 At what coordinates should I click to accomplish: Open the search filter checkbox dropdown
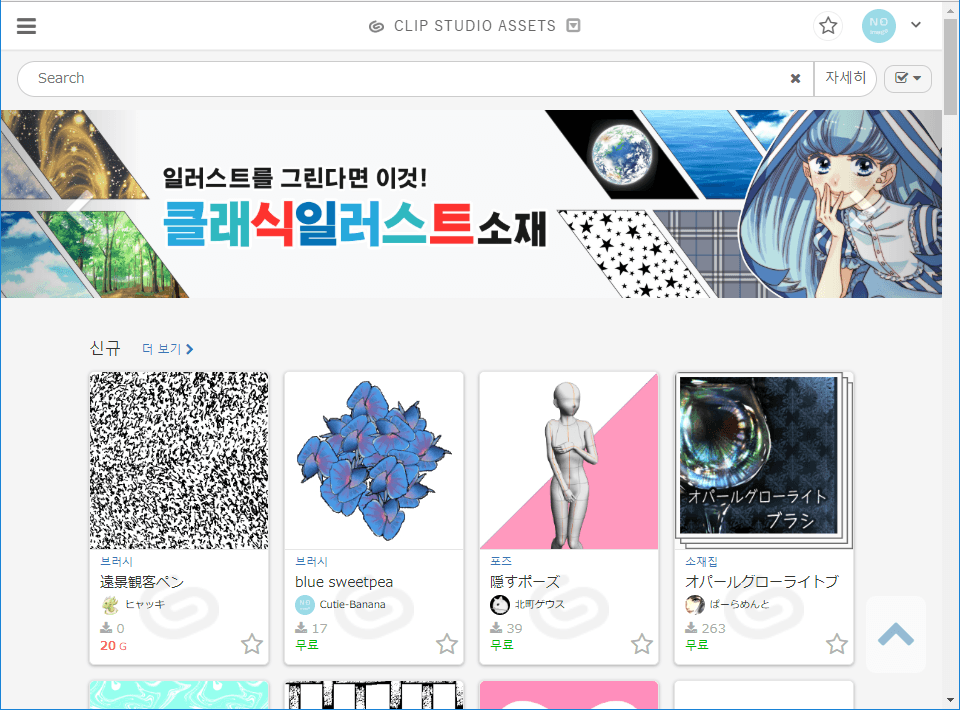(x=907, y=78)
